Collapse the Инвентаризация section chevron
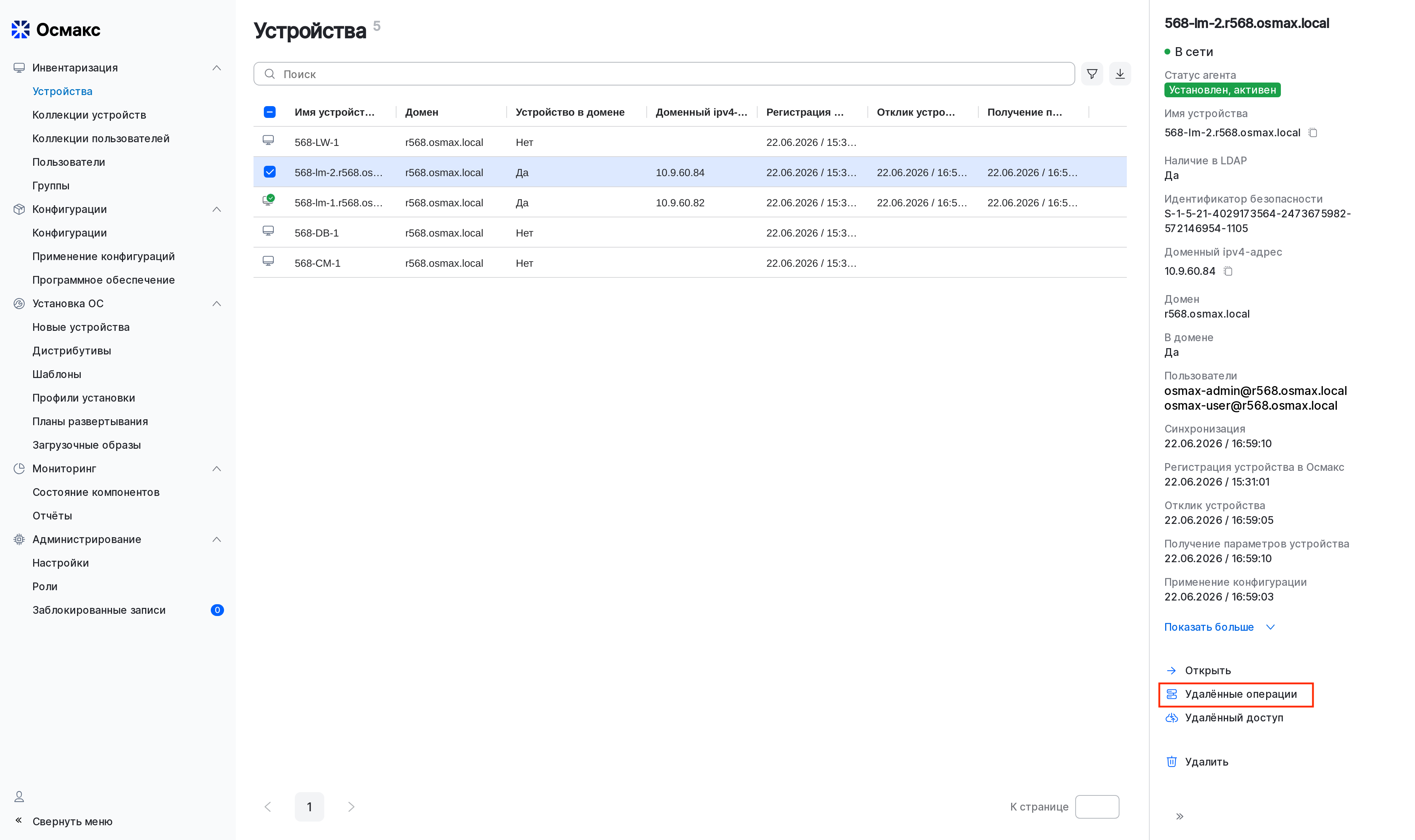 pyautogui.click(x=217, y=68)
